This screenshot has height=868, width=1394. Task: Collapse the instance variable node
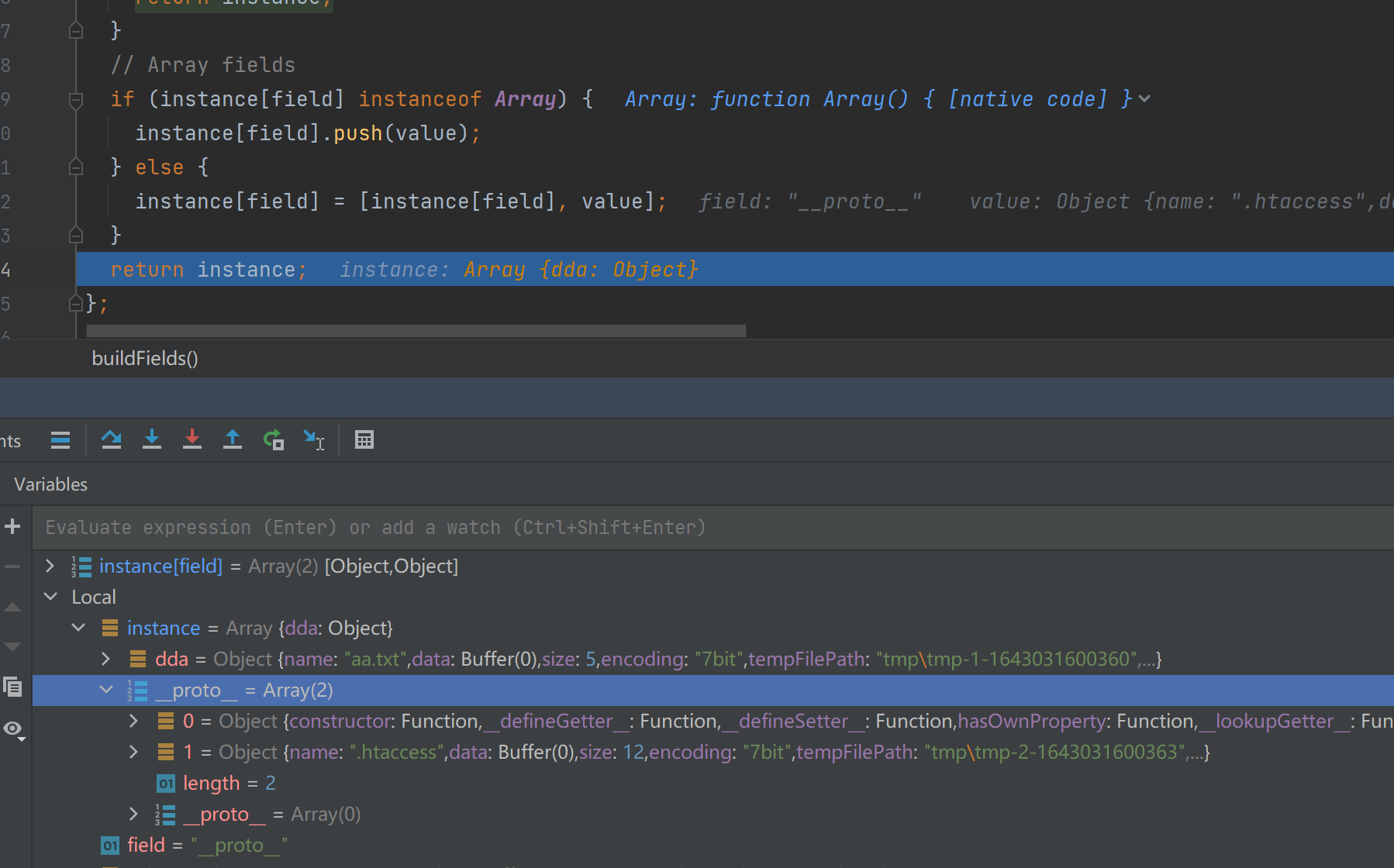(78, 628)
